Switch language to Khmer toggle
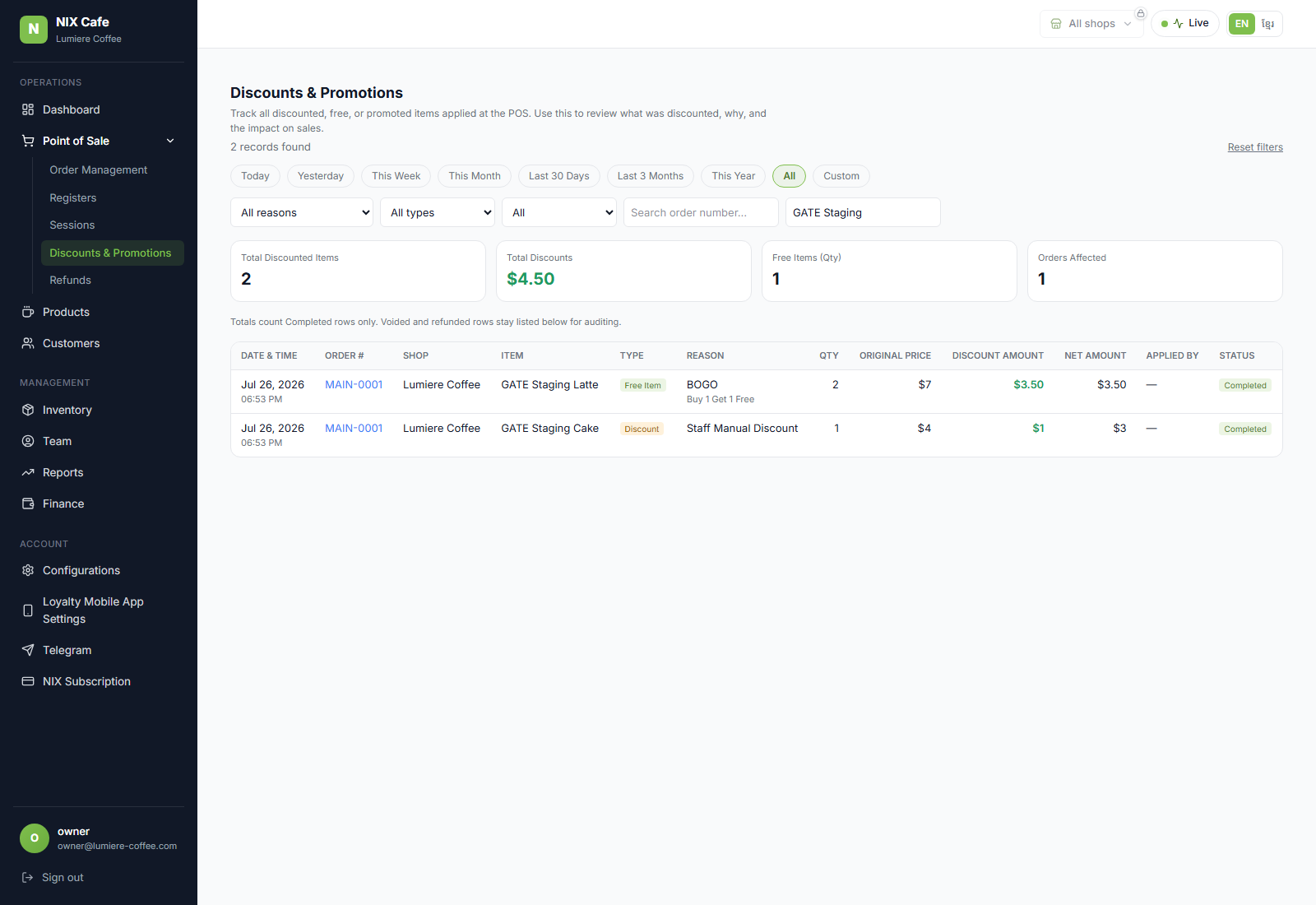The image size is (1316, 905). click(x=1268, y=24)
